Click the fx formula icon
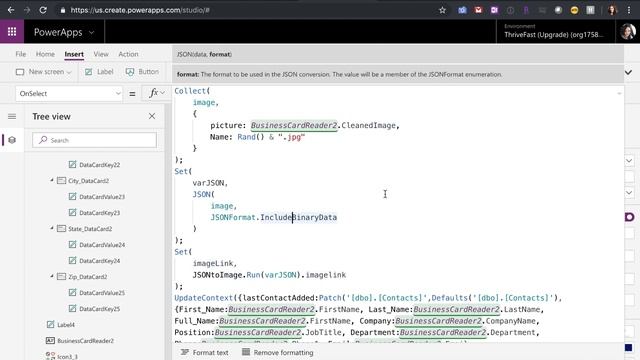Screen dimensions: 640x360 tap(153, 93)
